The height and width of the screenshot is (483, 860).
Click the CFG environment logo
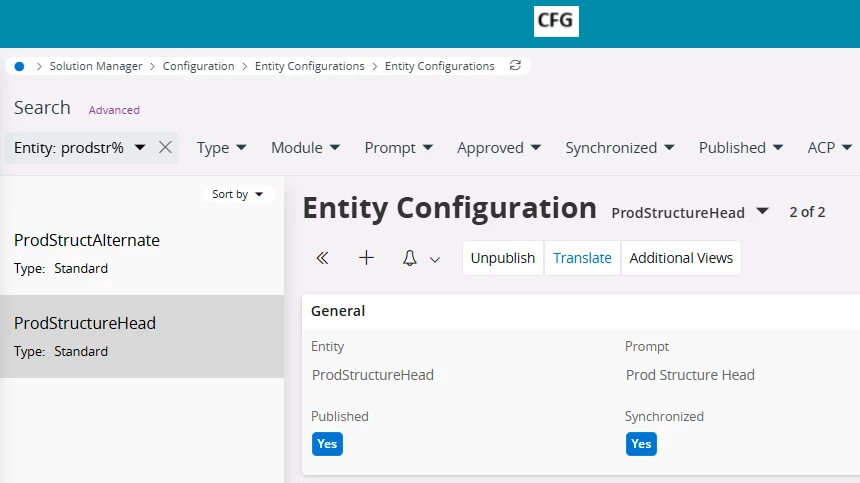pyautogui.click(x=556, y=21)
